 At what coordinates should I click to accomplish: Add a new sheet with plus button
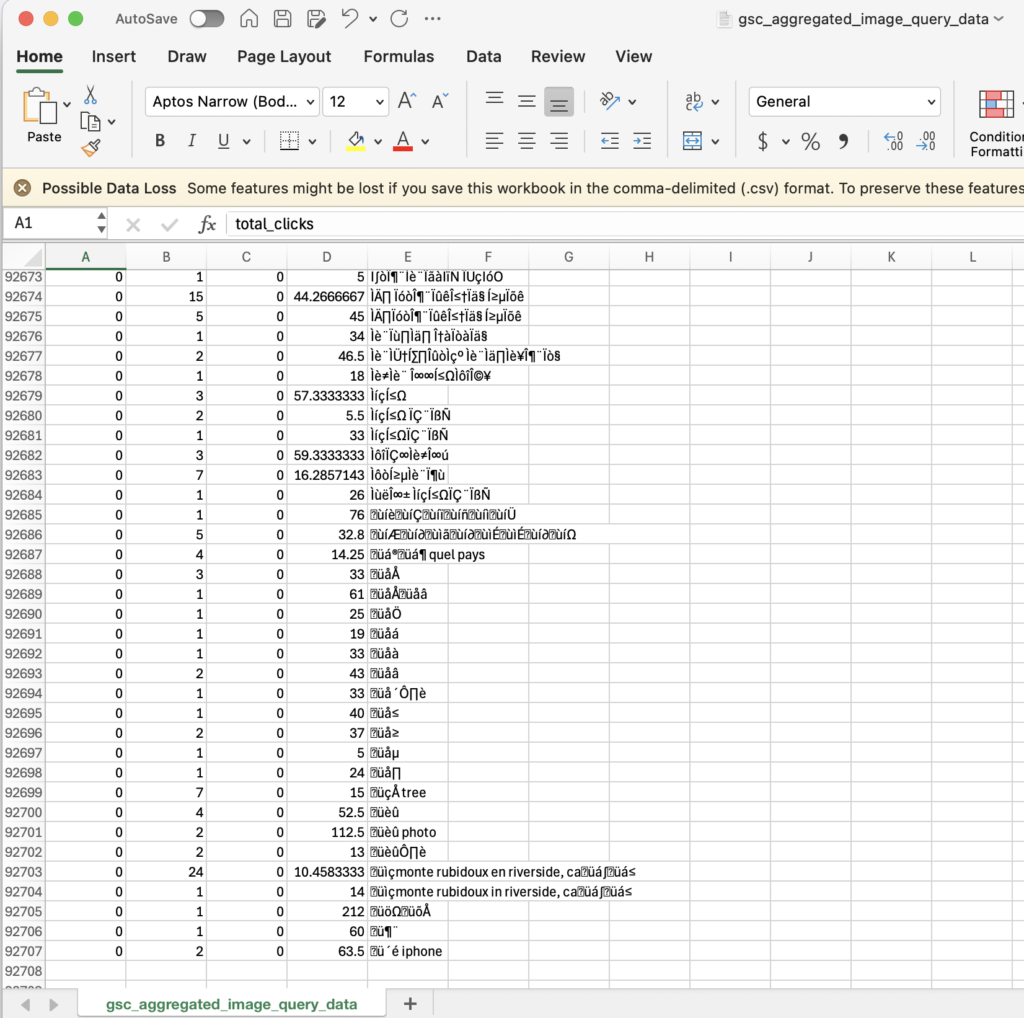(409, 1003)
